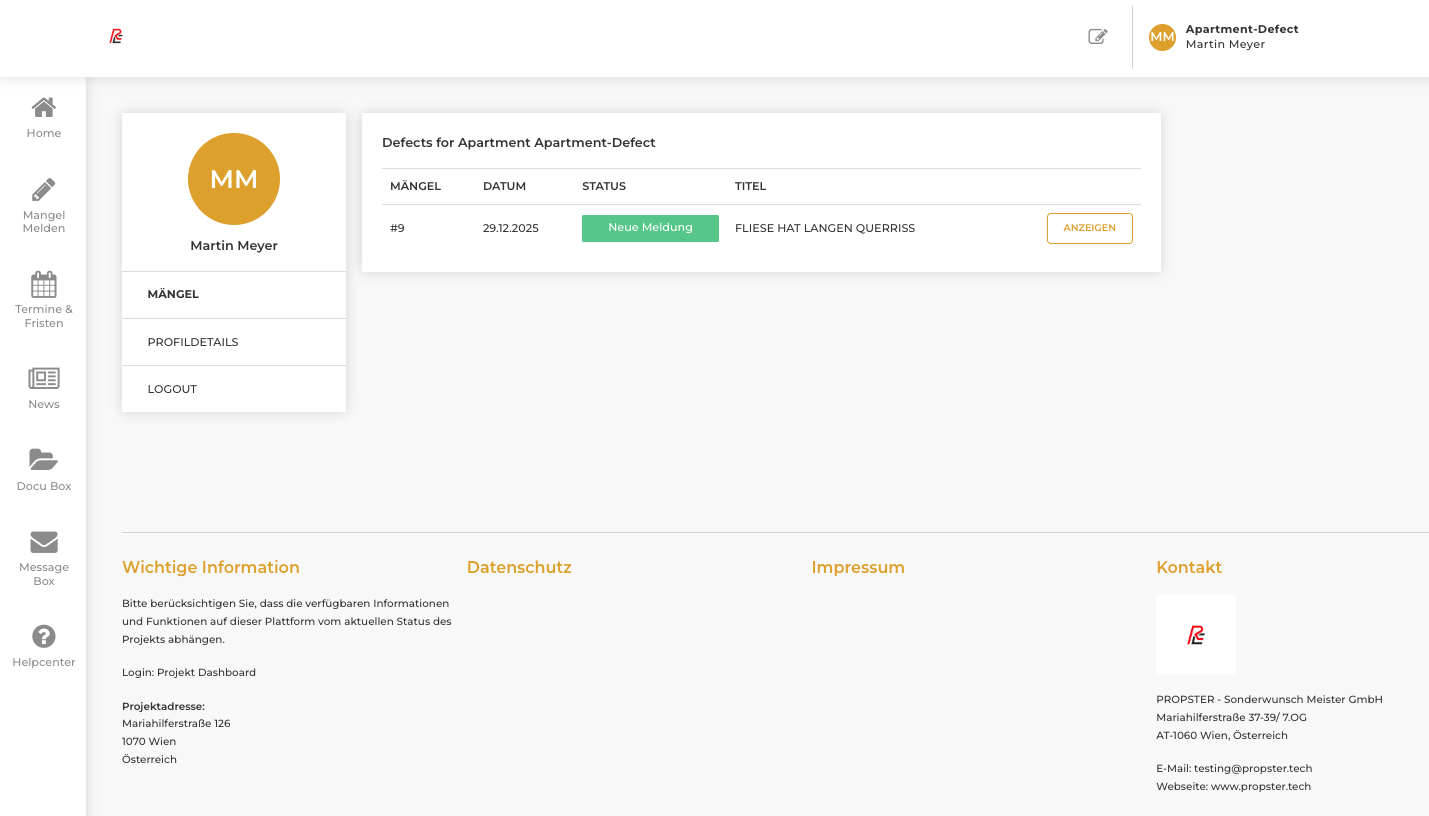Open the Datenschutz footer link
The height and width of the screenshot is (816, 1429).
(x=519, y=567)
